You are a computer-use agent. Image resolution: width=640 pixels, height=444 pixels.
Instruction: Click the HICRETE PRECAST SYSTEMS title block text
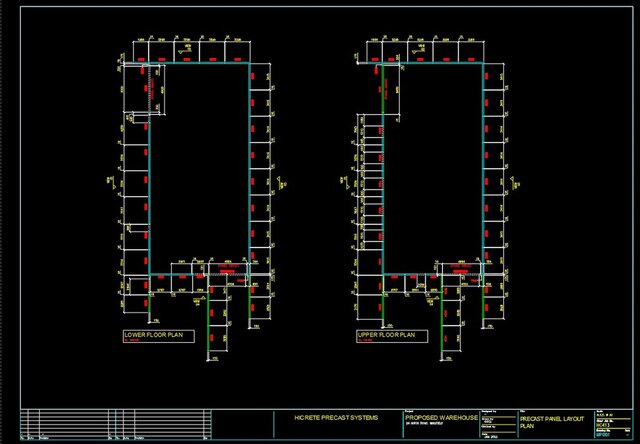coord(337,416)
